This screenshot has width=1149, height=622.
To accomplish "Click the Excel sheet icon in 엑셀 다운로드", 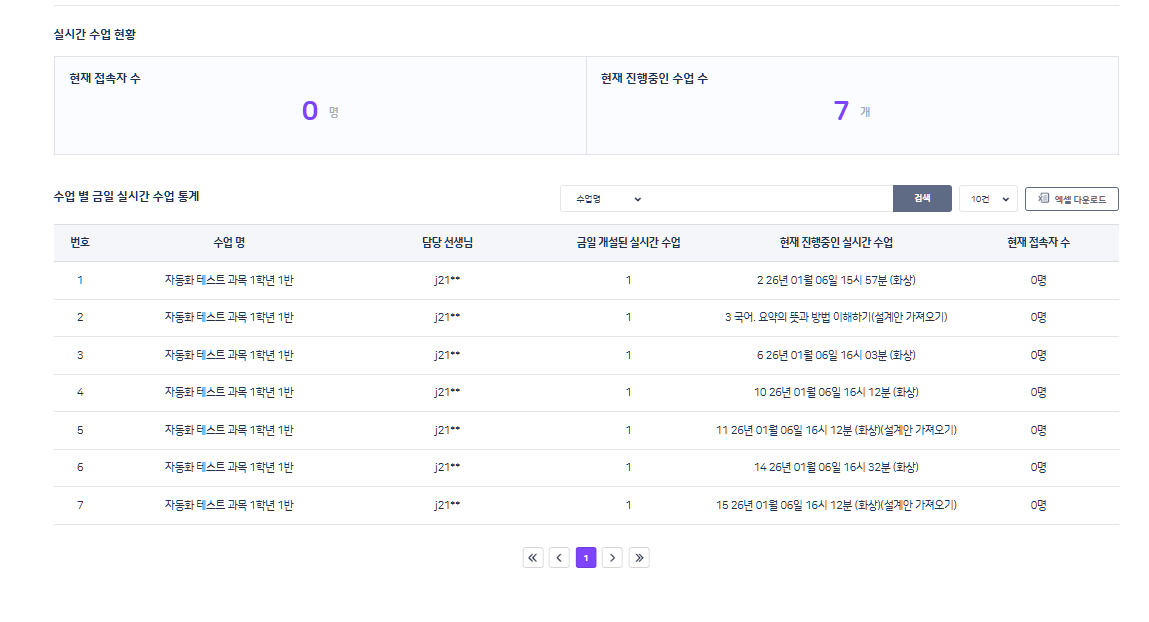I will click(x=1043, y=199).
